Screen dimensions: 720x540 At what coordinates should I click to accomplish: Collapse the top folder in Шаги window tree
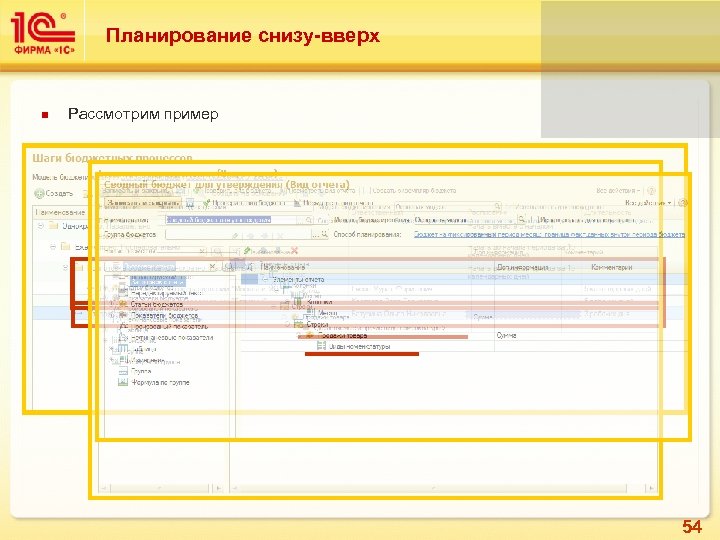coord(40,226)
